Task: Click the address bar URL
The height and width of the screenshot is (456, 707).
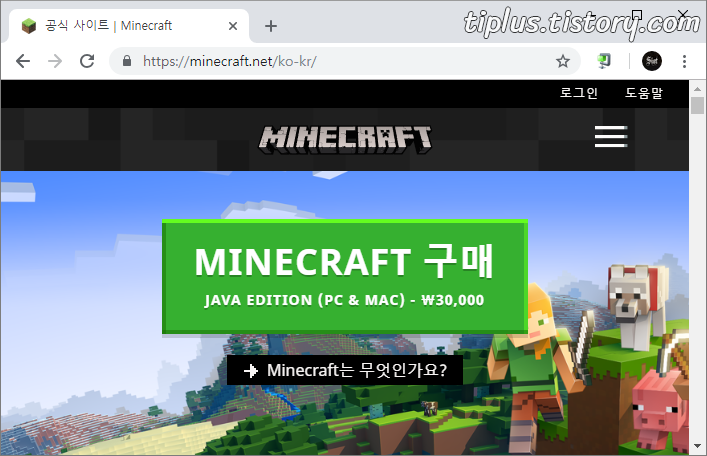Action: pos(230,61)
